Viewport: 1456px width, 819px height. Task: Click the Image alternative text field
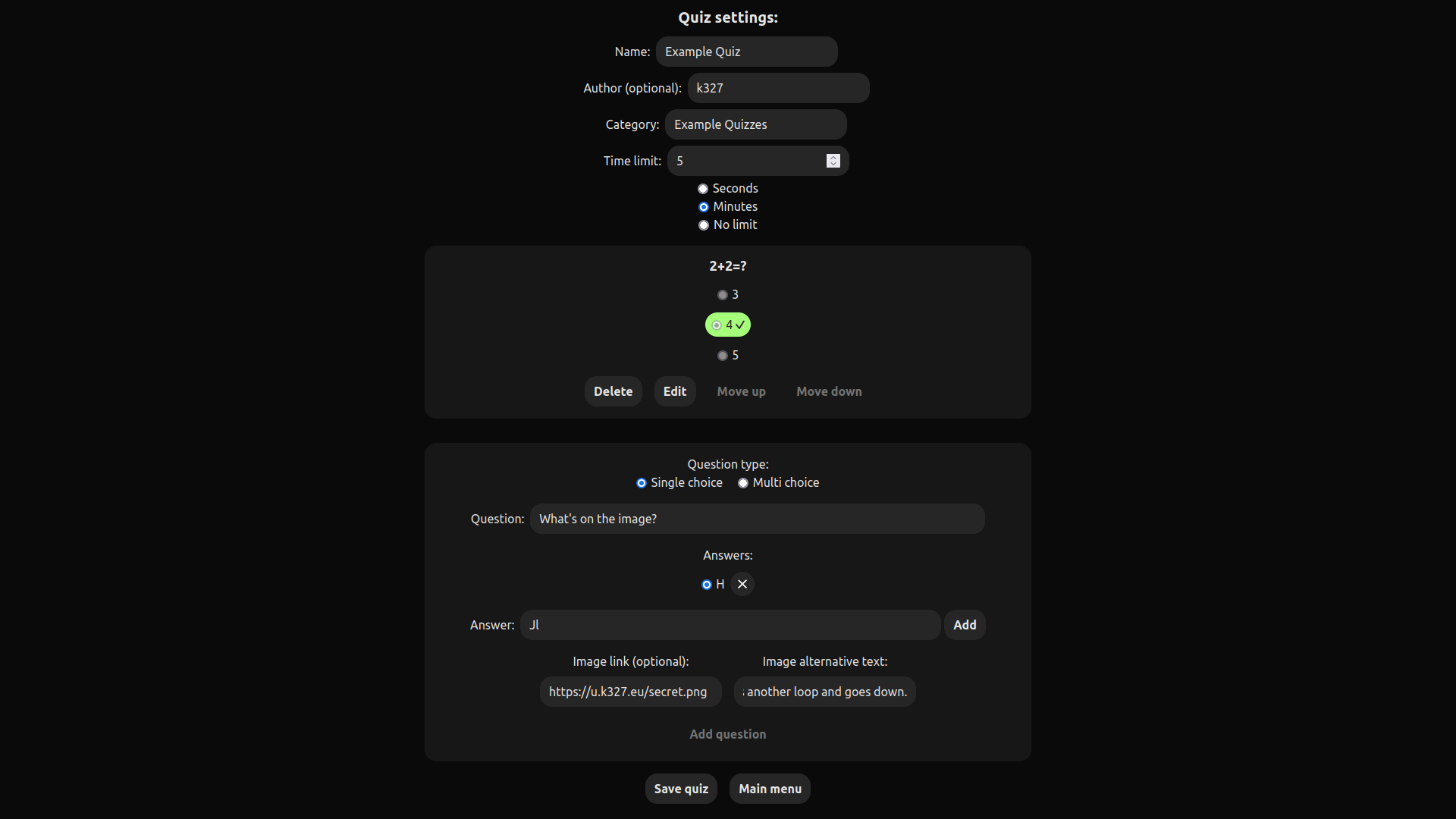(824, 692)
